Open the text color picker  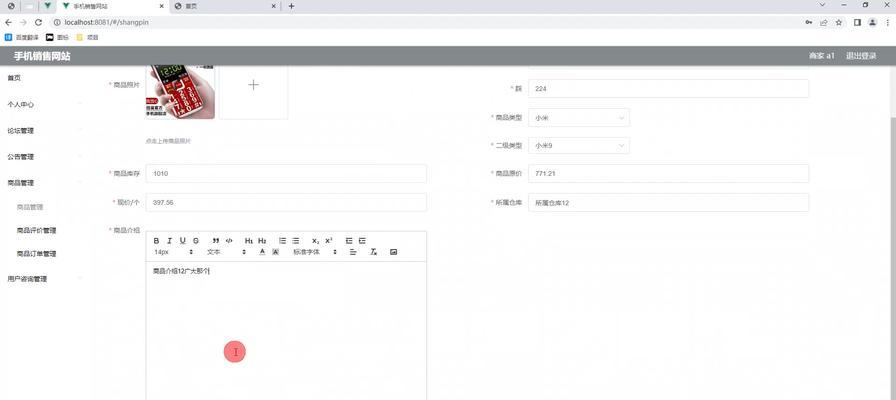point(262,251)
